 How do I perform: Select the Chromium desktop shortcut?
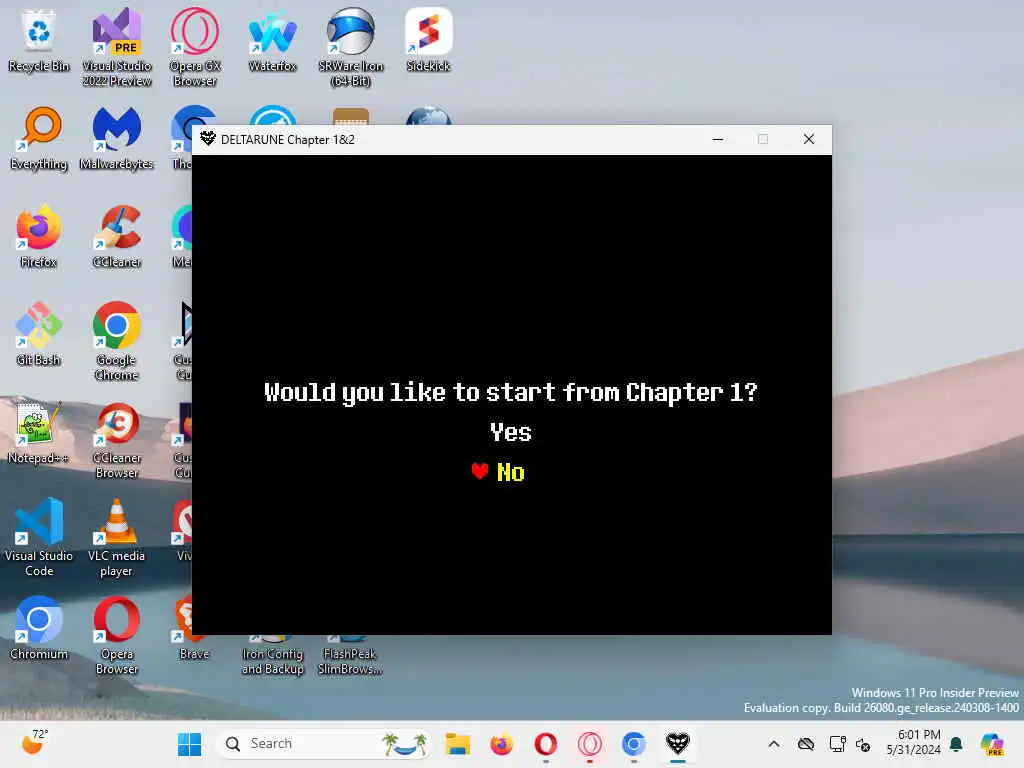(39, 628)
